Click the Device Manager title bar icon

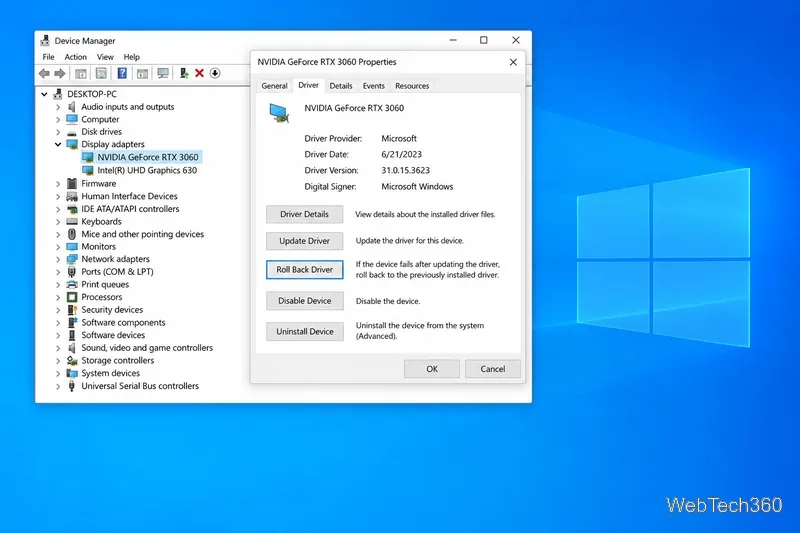click(45, 40)
